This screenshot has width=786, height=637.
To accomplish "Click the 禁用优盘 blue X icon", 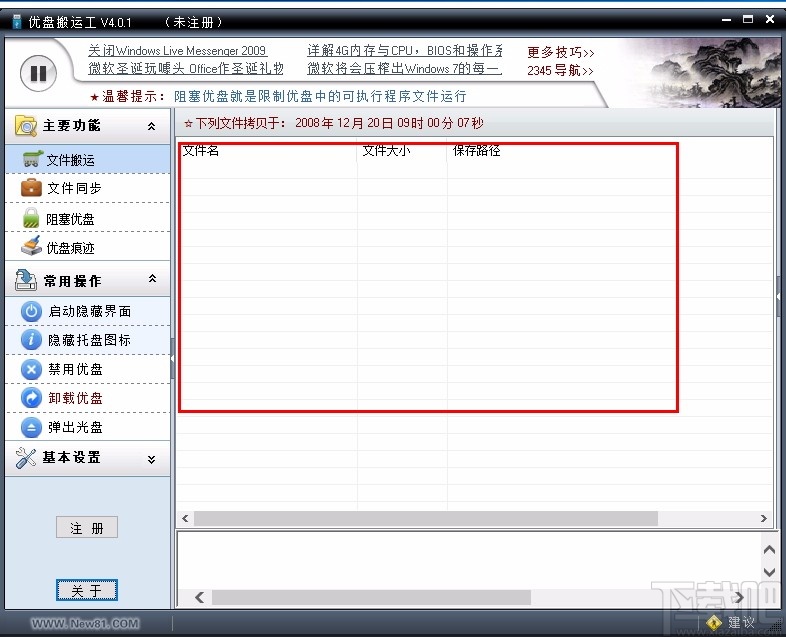I will [31, 369].
